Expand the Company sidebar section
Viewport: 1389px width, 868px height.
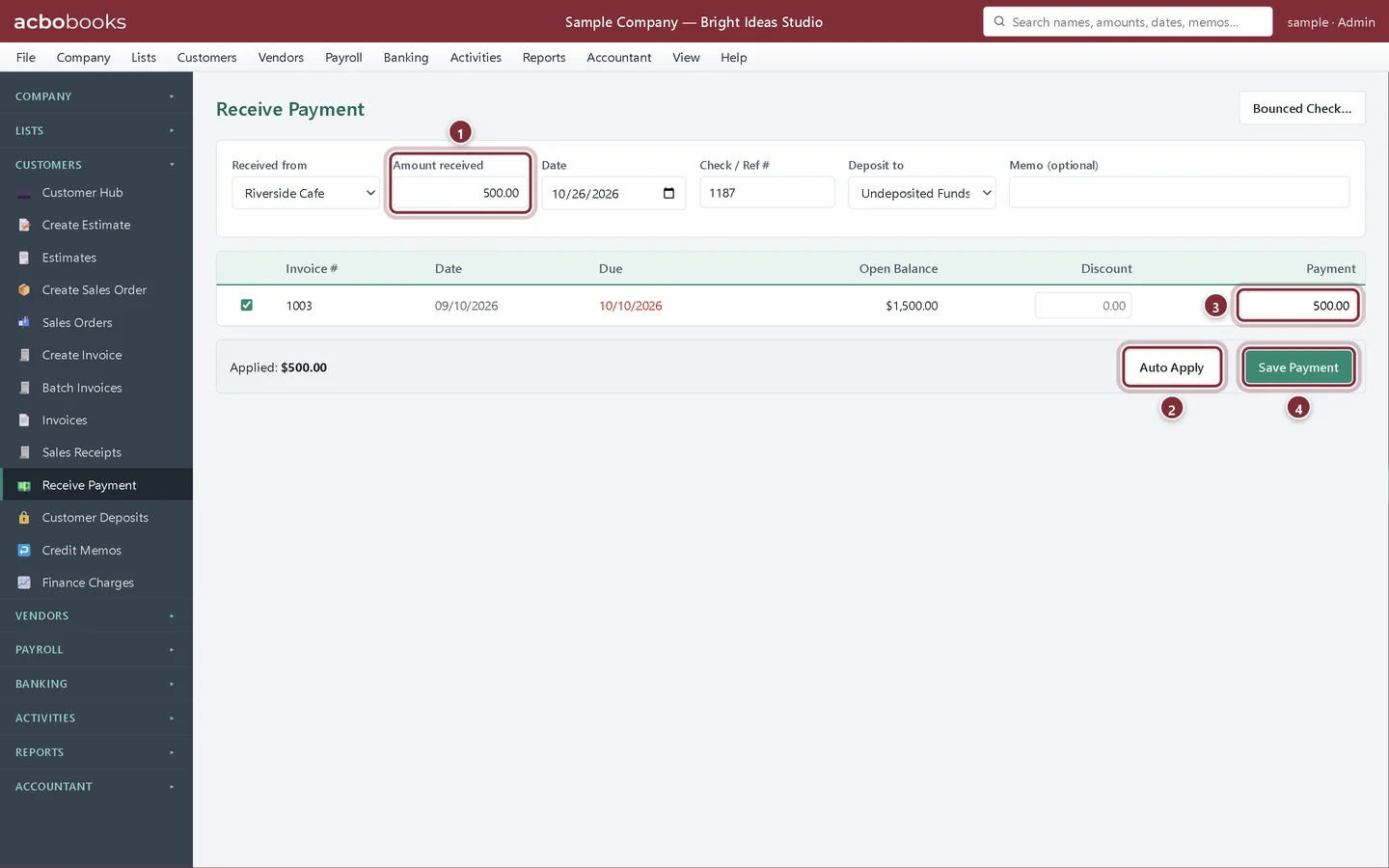(x=96, y=96)
